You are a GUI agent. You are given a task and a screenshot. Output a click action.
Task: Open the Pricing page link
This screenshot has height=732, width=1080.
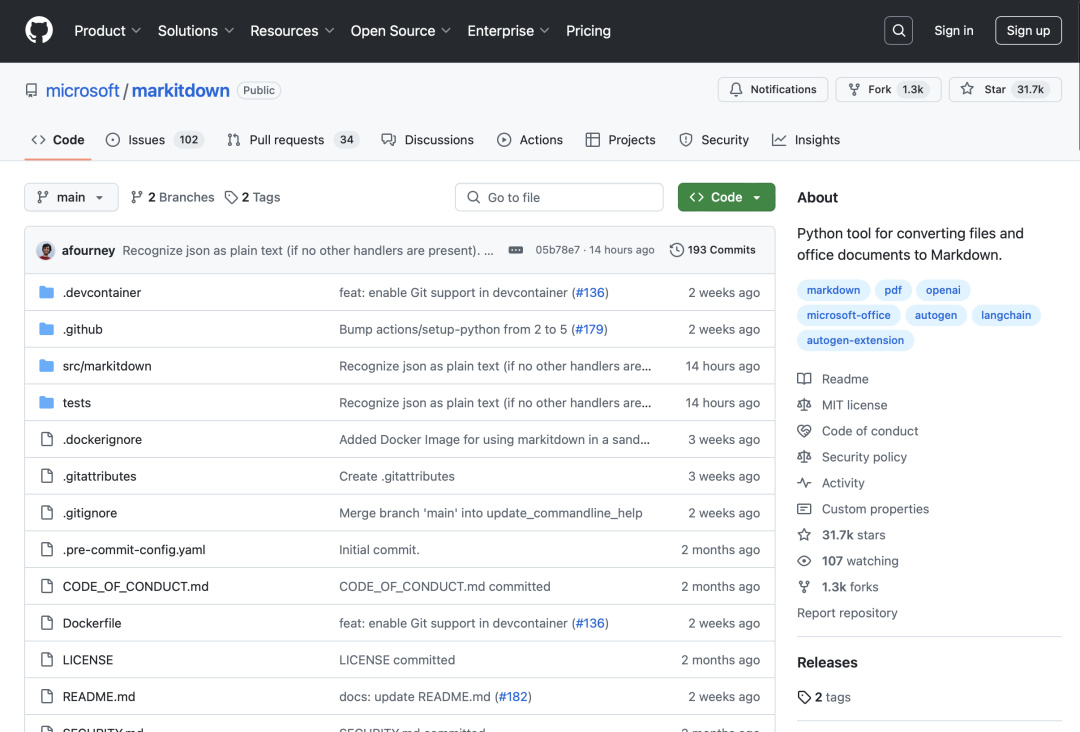(588, 31)
